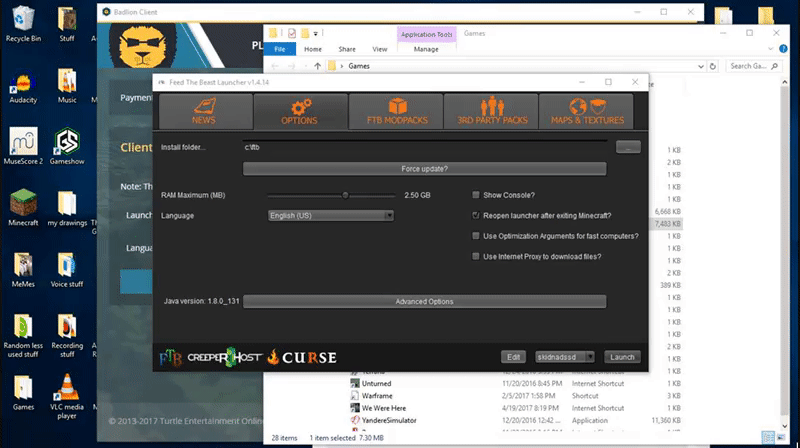The image size is (800, 448).
Task: Browse install folder with ... button
Action: (628, 147)
